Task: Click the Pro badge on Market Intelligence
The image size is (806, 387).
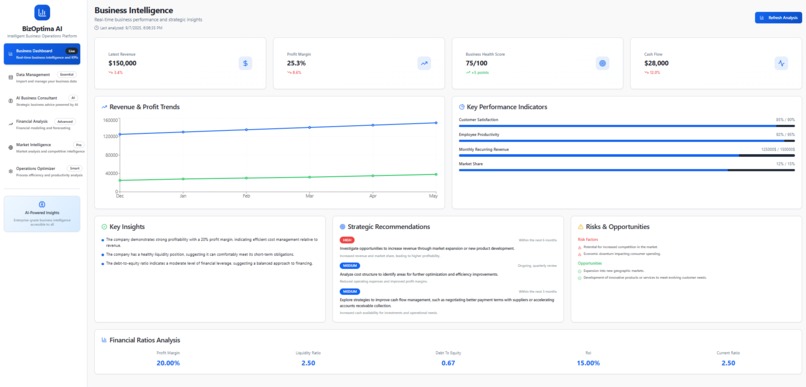Action: coord(78,145)
